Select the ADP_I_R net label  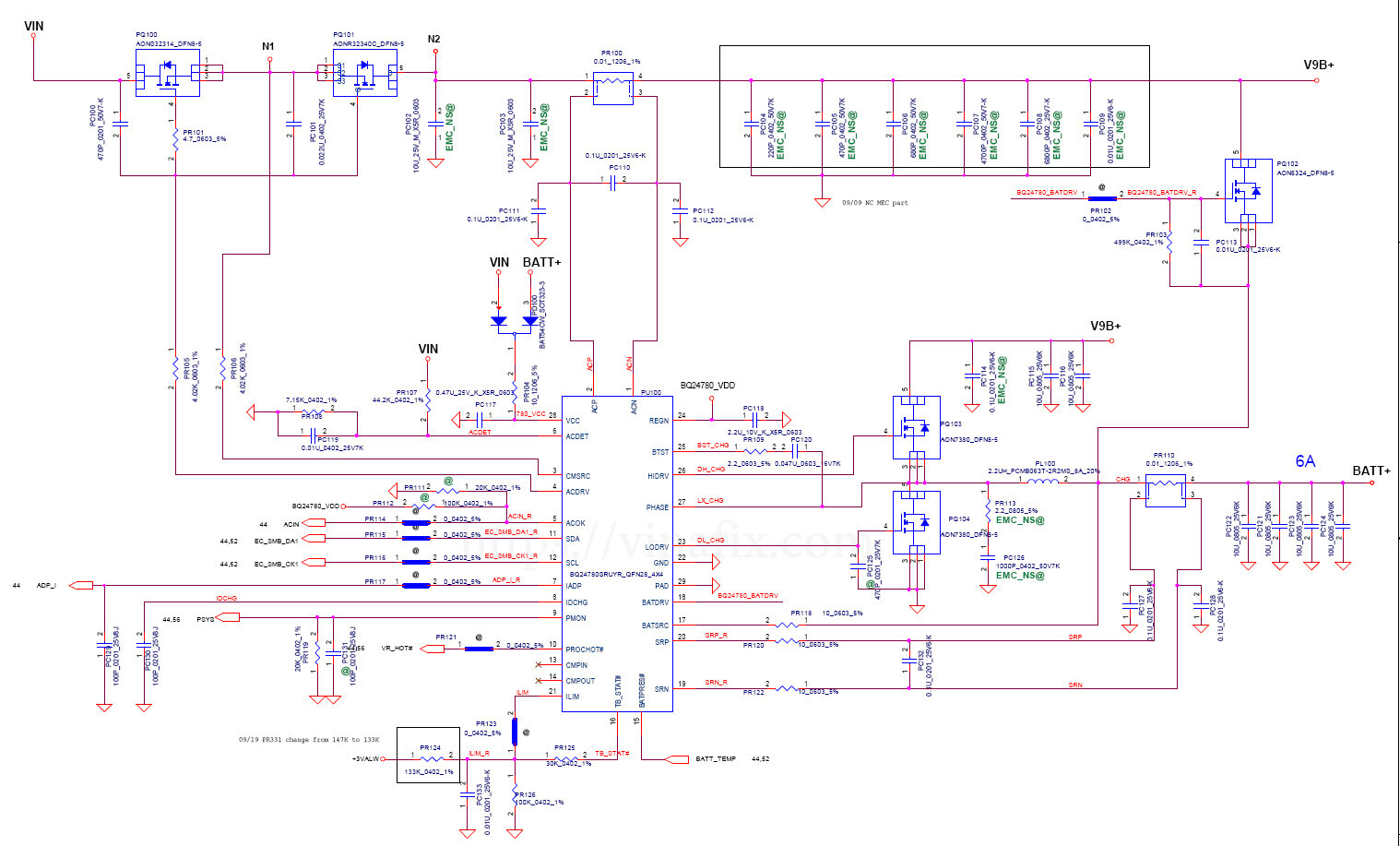(506, 580)
